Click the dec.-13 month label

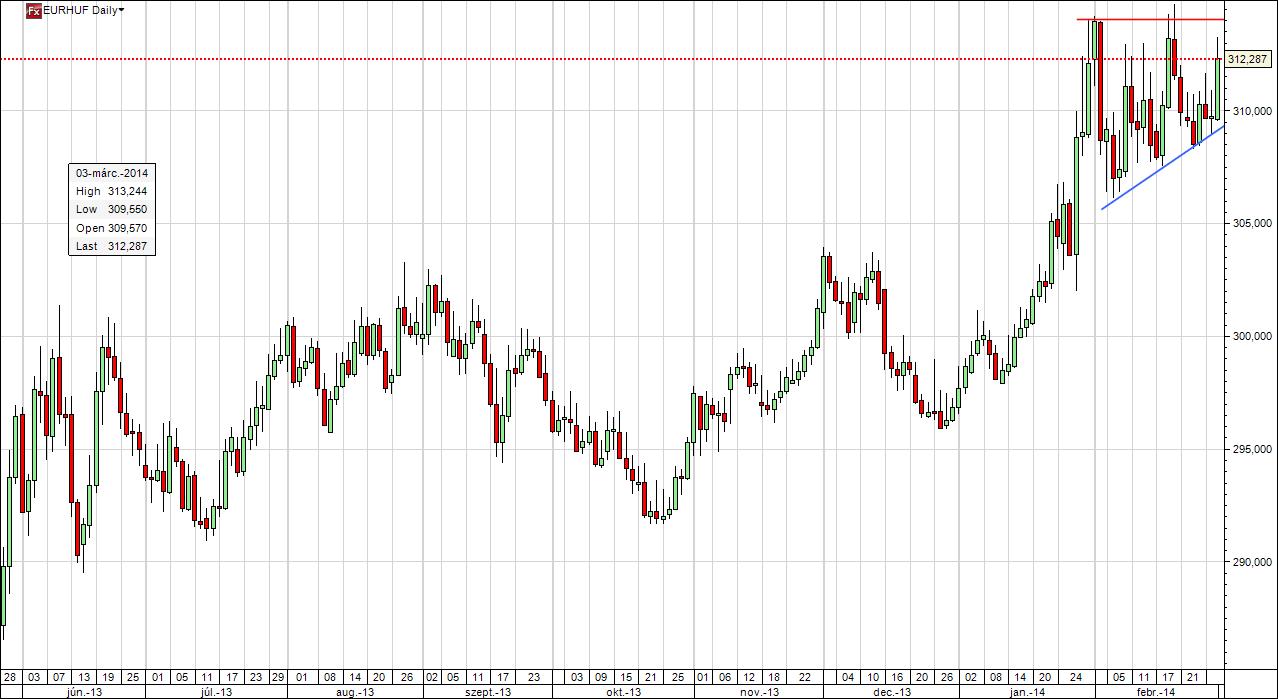(x=892, y=692)
